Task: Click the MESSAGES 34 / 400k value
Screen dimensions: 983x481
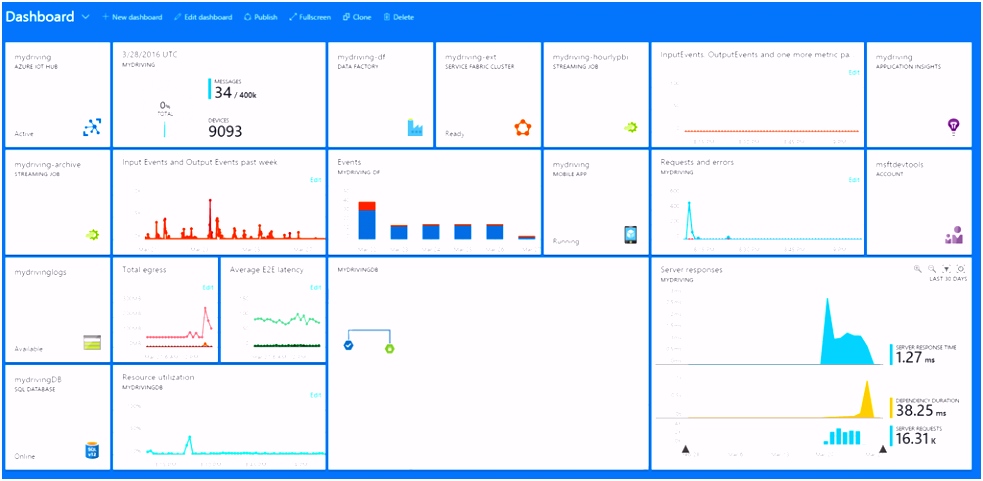Action: click(x=236, y=93)
